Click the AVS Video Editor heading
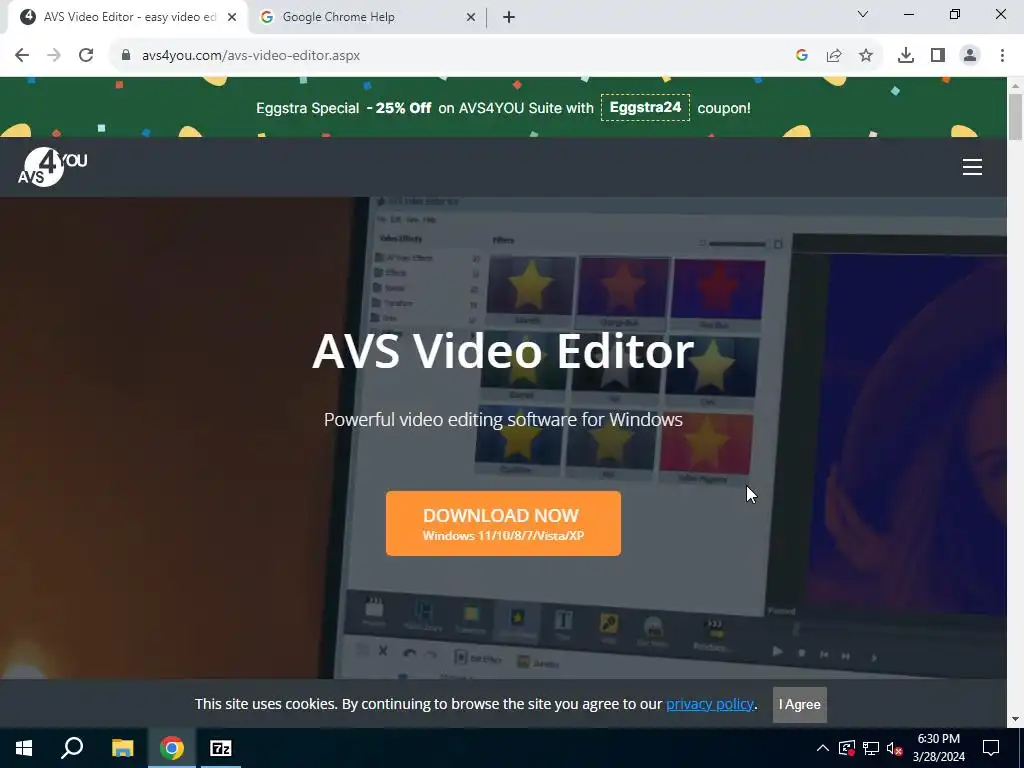This screenshot has width=1024, height=768. [503, 352]
